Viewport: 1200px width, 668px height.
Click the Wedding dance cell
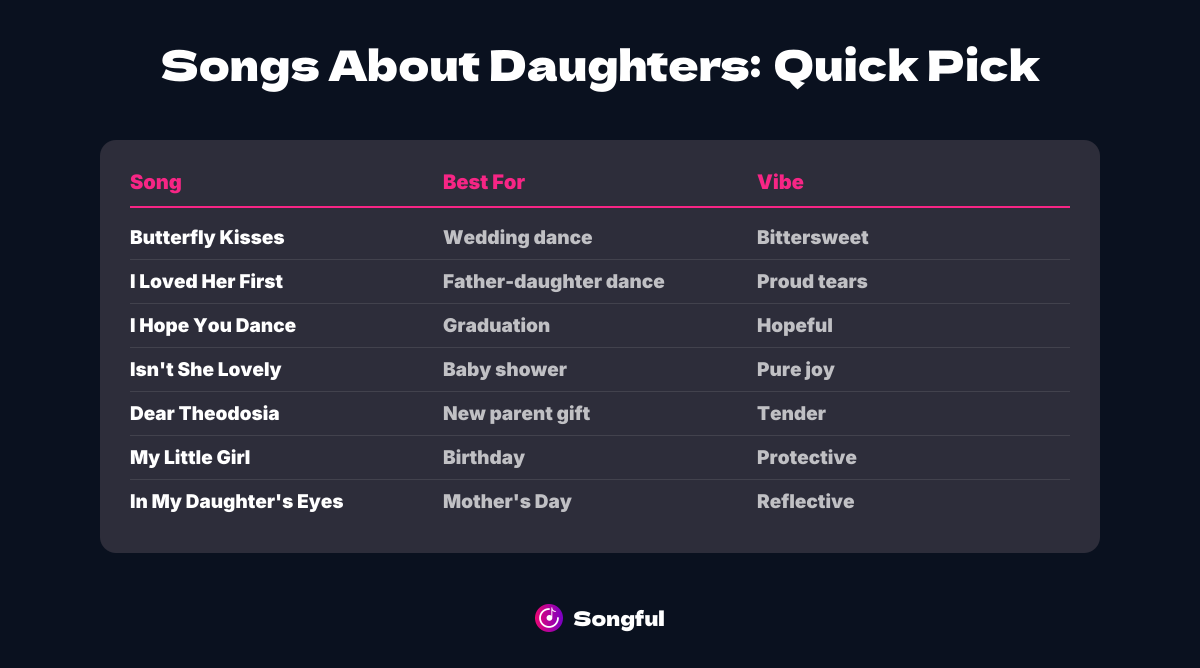(517, 238)
